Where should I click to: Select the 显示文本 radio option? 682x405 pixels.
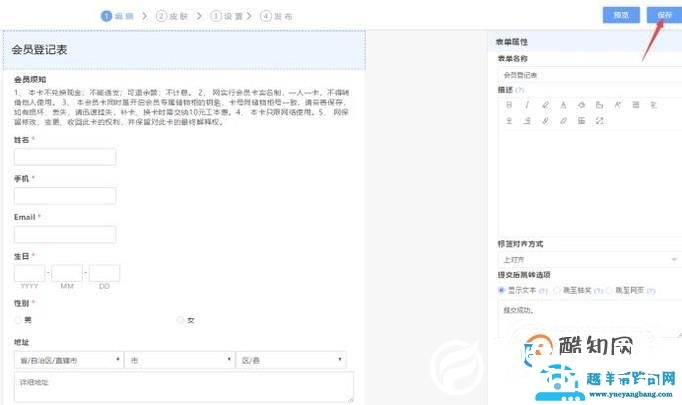coord(501,290)
